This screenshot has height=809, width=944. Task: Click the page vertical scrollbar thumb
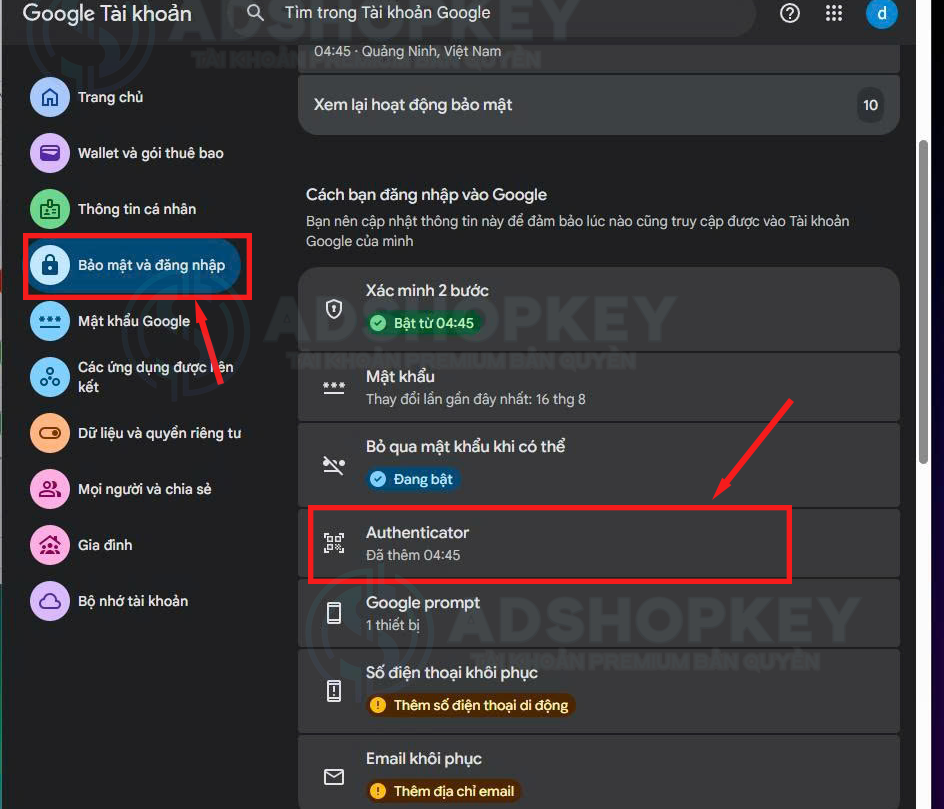[924, 302]
